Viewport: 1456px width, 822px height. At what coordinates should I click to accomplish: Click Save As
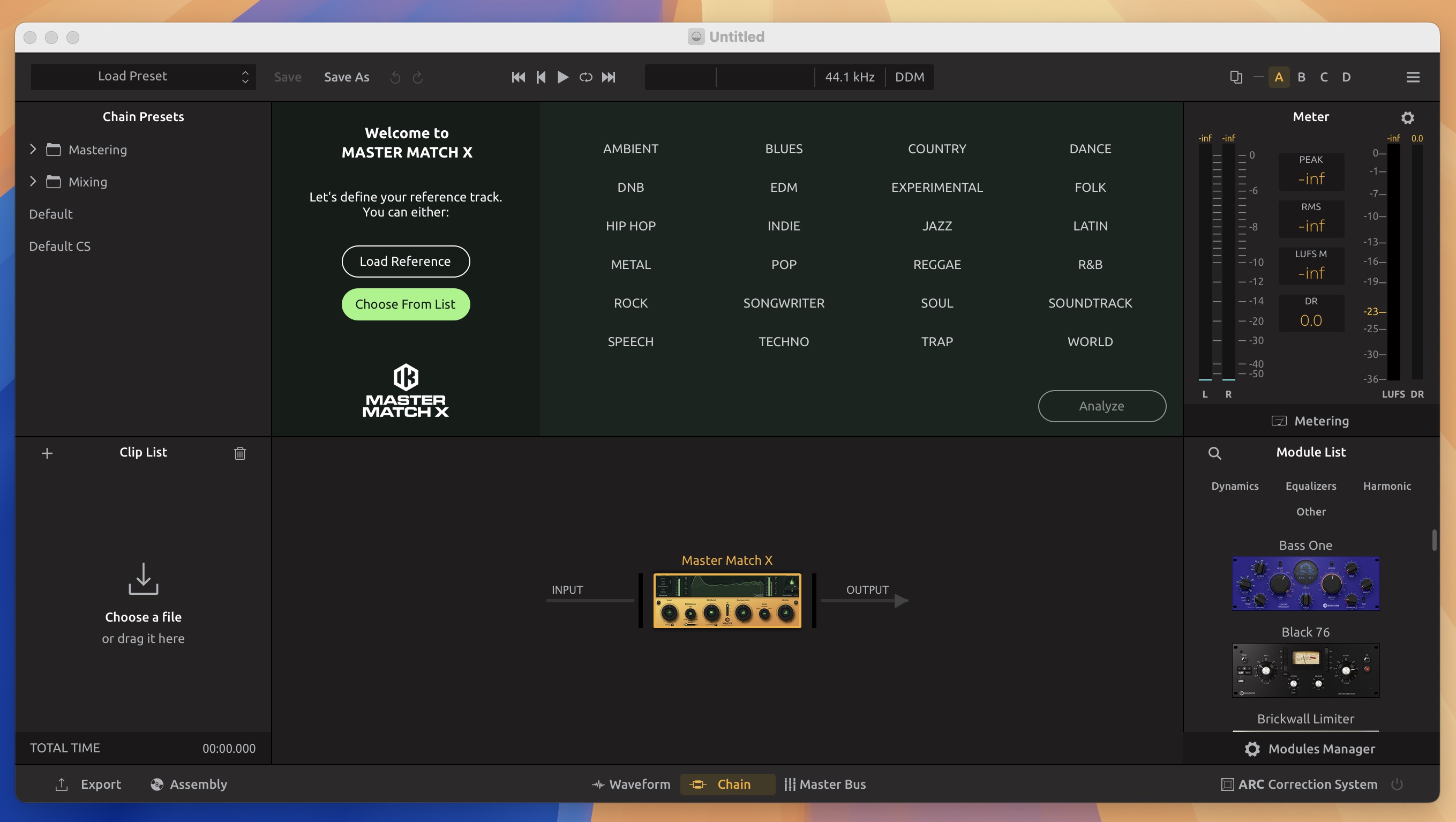click(347, 77)
